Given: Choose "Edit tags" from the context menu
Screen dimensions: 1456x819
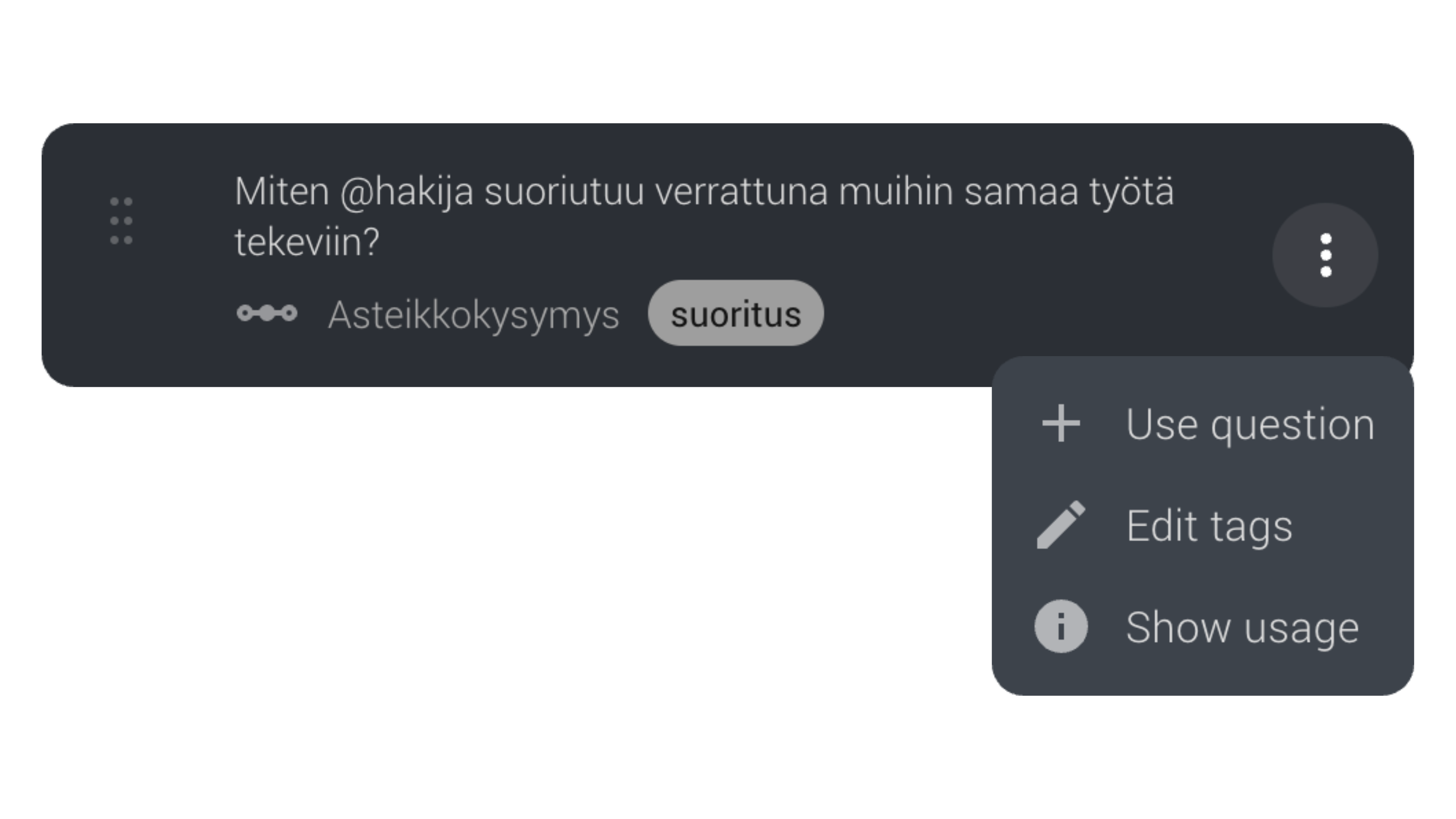Looking at the screenshot, I should click(1209, 526).
